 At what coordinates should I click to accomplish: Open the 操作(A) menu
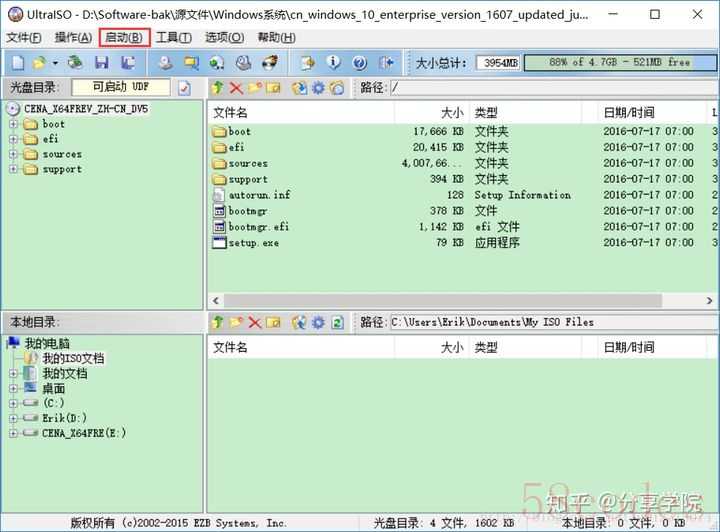point(73,38)
